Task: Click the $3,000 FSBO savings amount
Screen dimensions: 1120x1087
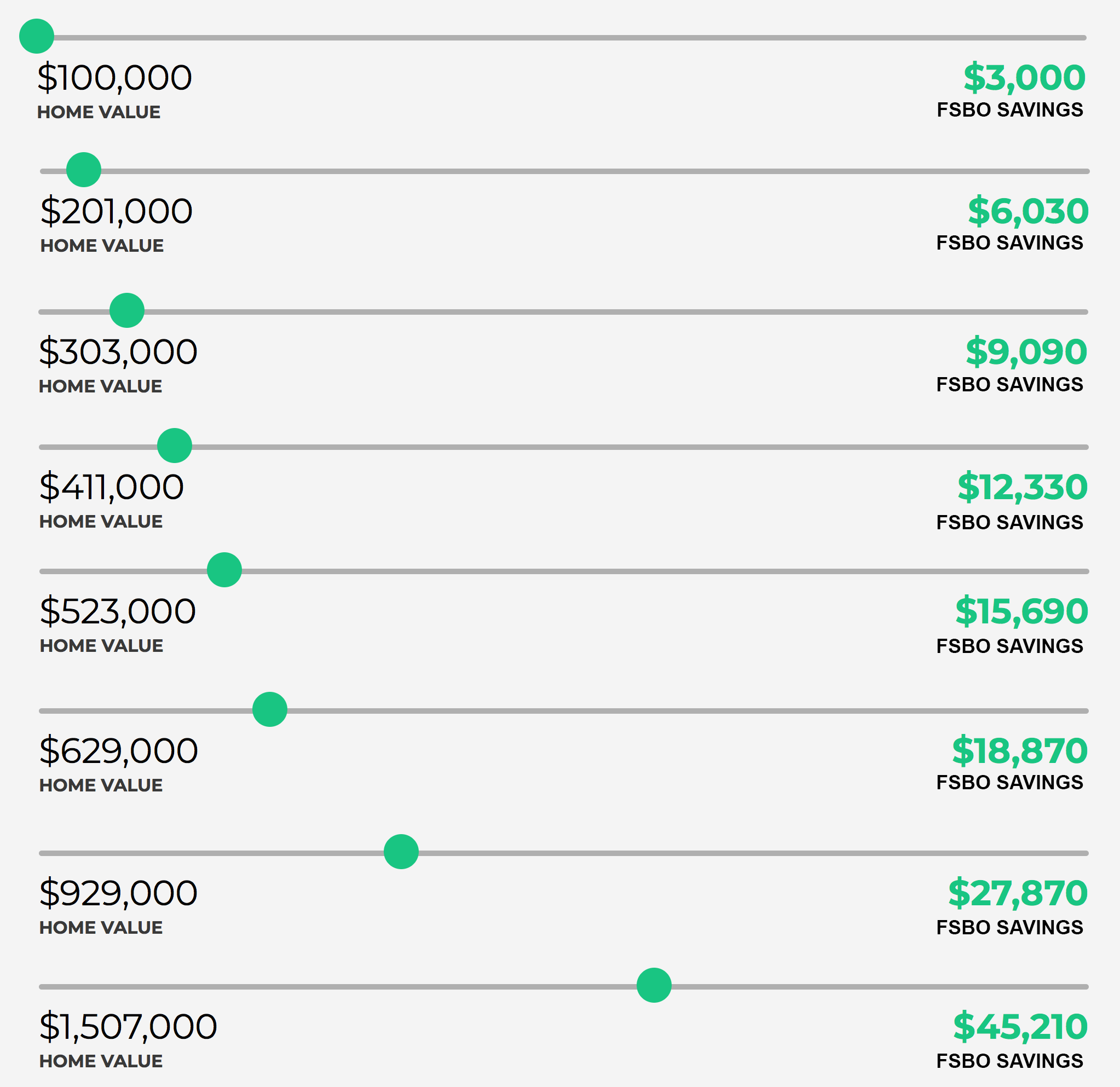Action: (1024, 78)
